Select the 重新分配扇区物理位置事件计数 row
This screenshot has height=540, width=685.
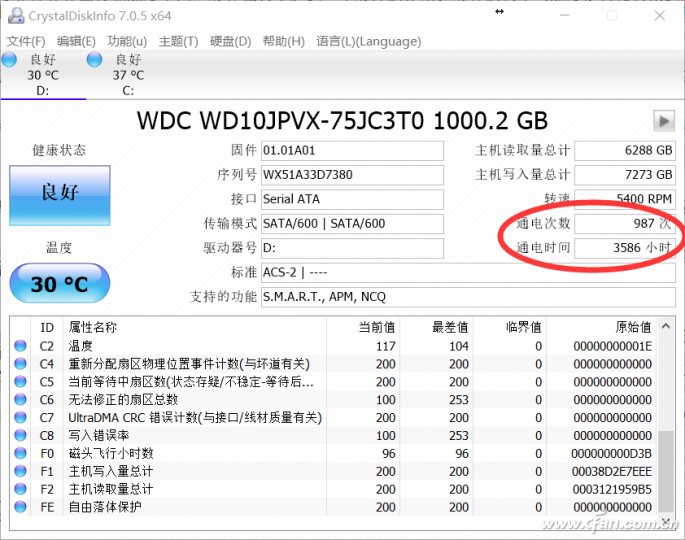(x=333, y=364)
